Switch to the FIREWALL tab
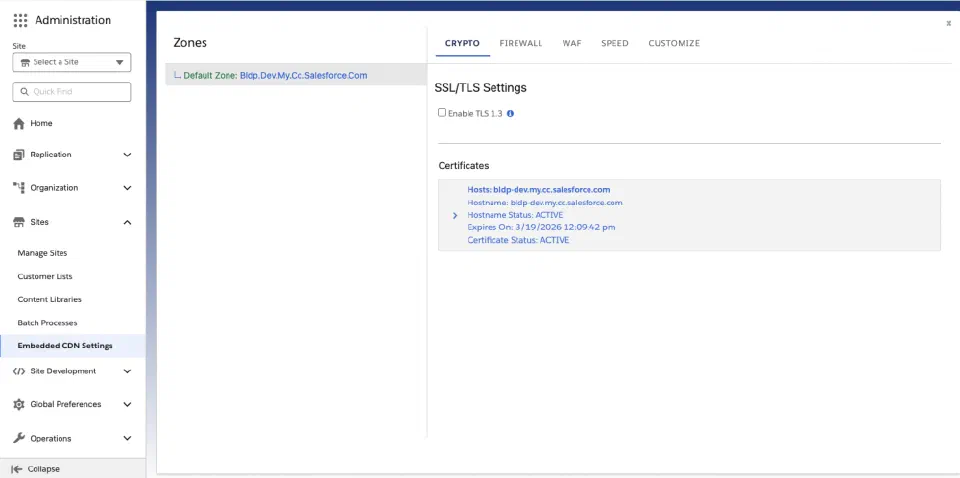 [x=521, y=43]
